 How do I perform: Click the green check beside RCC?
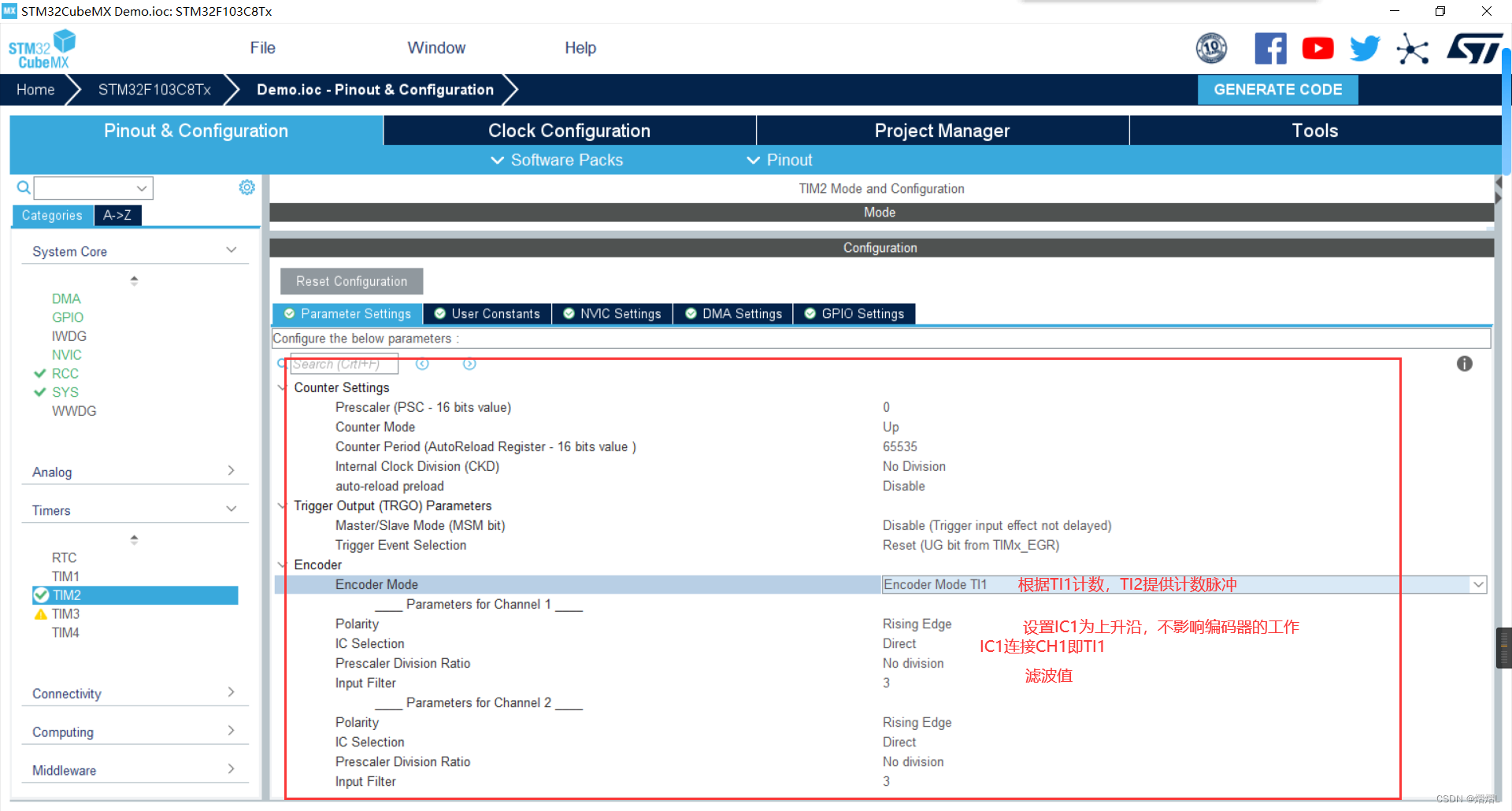coord(40,373)
